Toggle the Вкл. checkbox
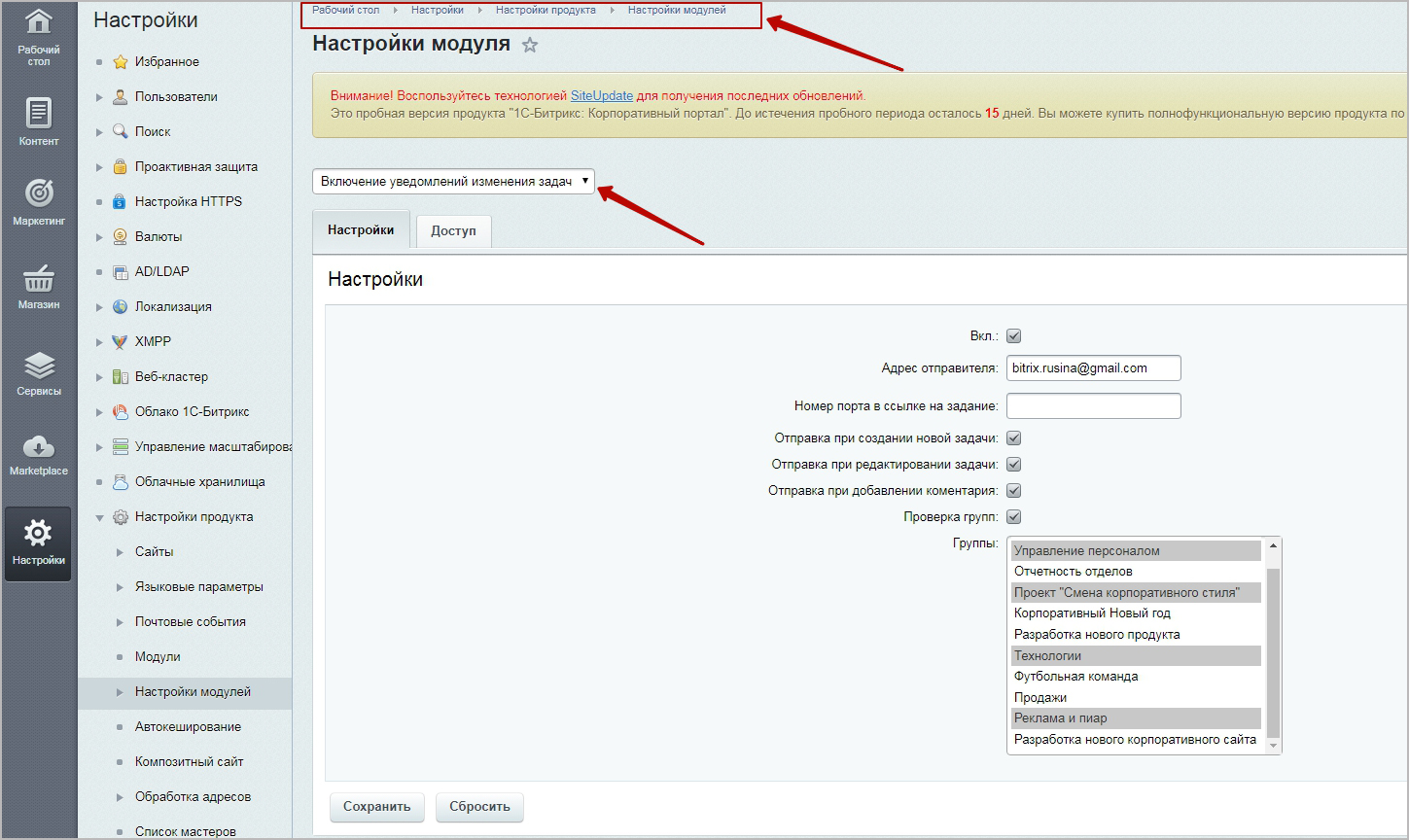1409x840 pixels. 1013,336
